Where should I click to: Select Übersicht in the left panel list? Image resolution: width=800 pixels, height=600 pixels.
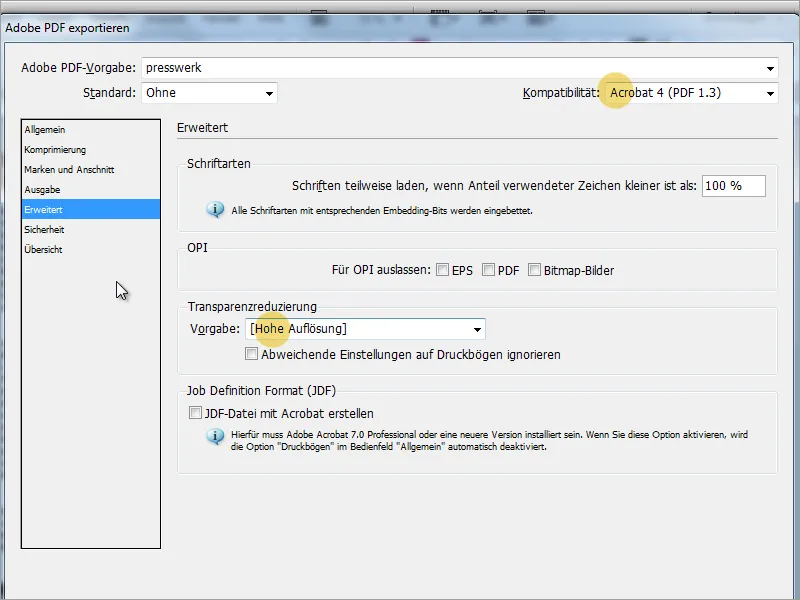pos(91,249)
